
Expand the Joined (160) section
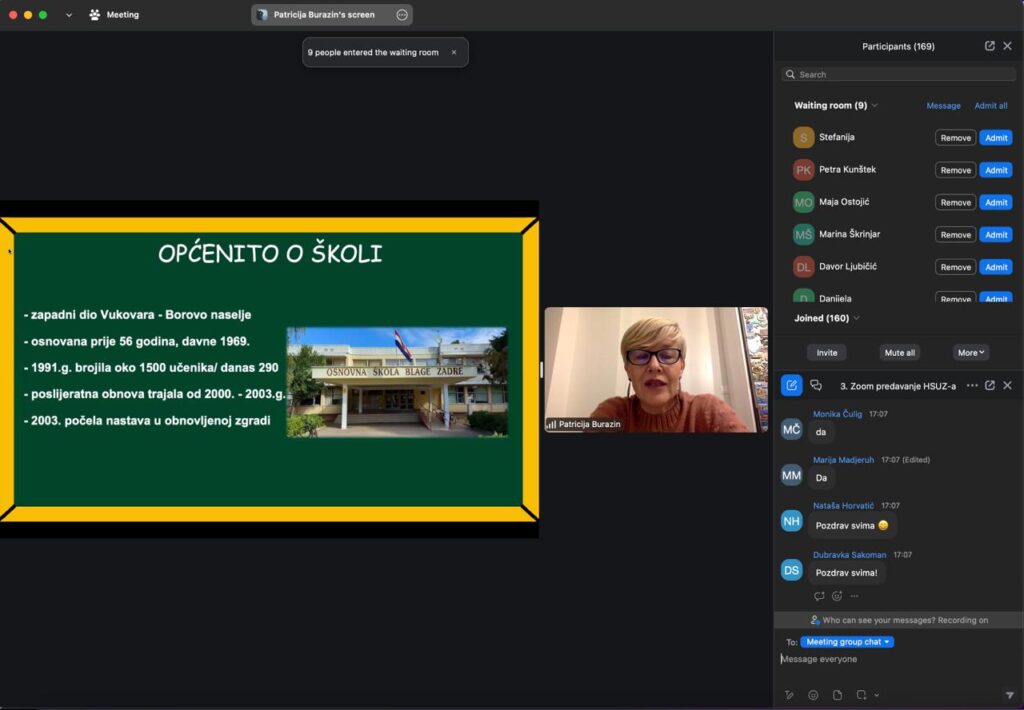point(857,318)
